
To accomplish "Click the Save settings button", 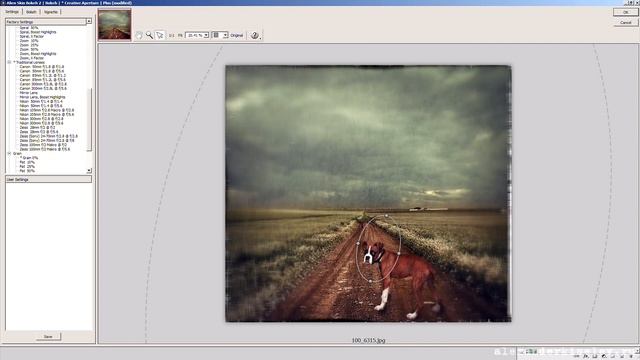I will (x=48, y=337).
